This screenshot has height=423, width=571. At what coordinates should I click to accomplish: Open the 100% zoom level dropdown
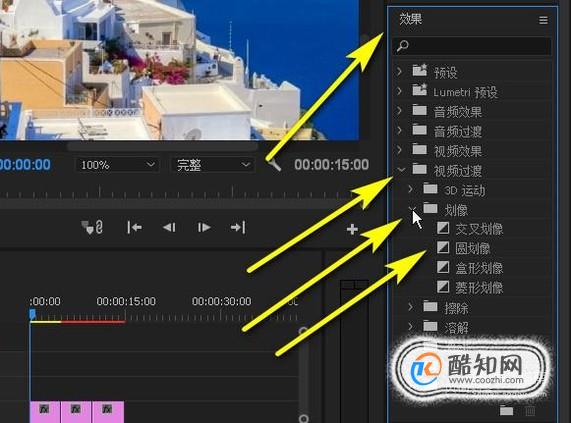[x=117, y=165]
